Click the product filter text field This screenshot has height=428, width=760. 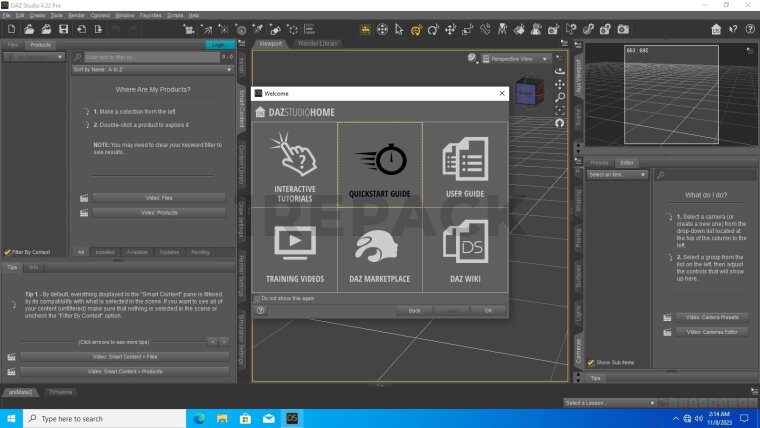[x=150, y=58]
